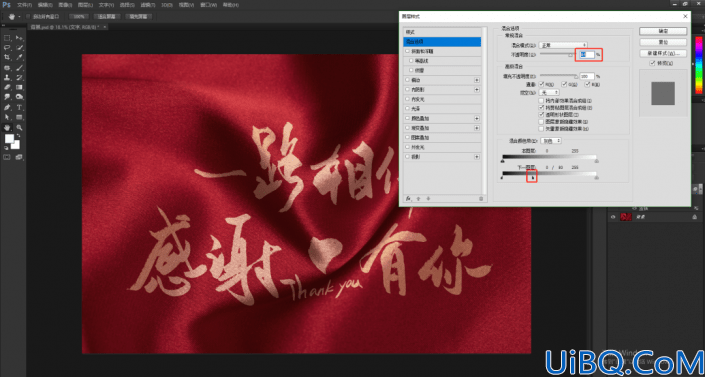Open the 滤镜(T) menu

148,5
